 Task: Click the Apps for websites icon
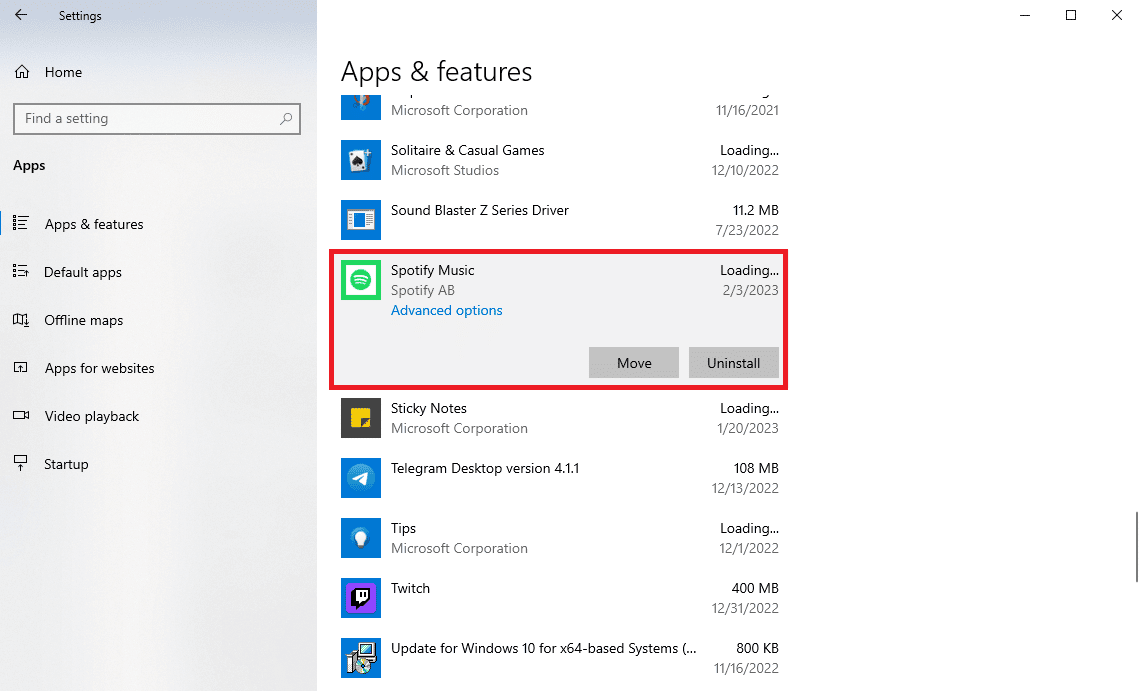(20, 368)
